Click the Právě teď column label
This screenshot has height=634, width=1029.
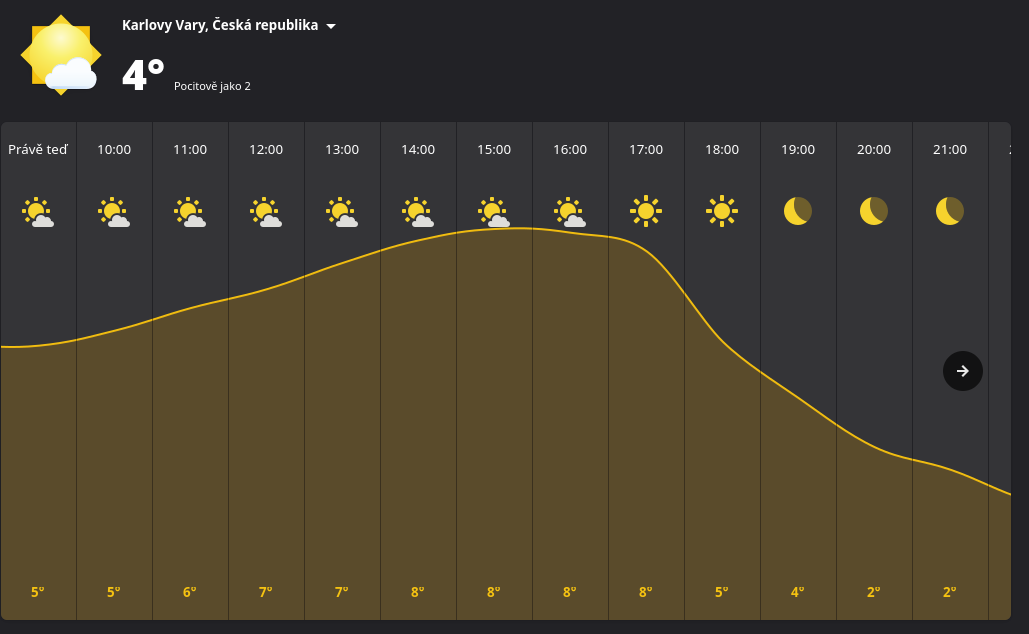(38, 150)
